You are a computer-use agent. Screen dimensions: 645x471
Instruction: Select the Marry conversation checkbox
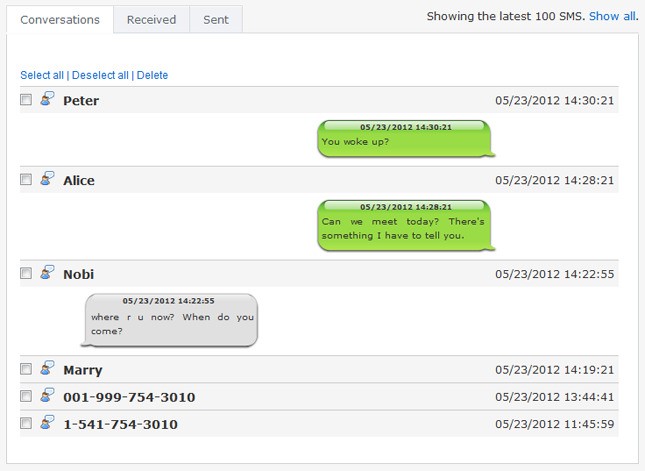tap(26, 370)
